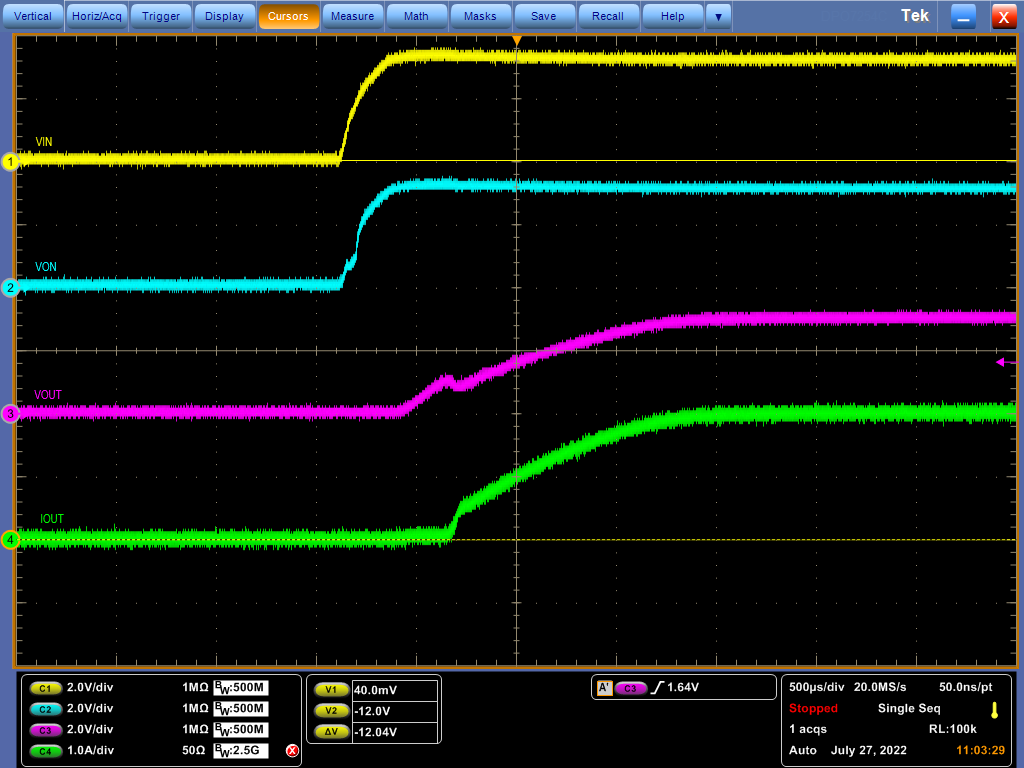This screenshot has height=768, width=1024.
Task: Click the 500µs/div timebase readout
Action: click(816, 687)
